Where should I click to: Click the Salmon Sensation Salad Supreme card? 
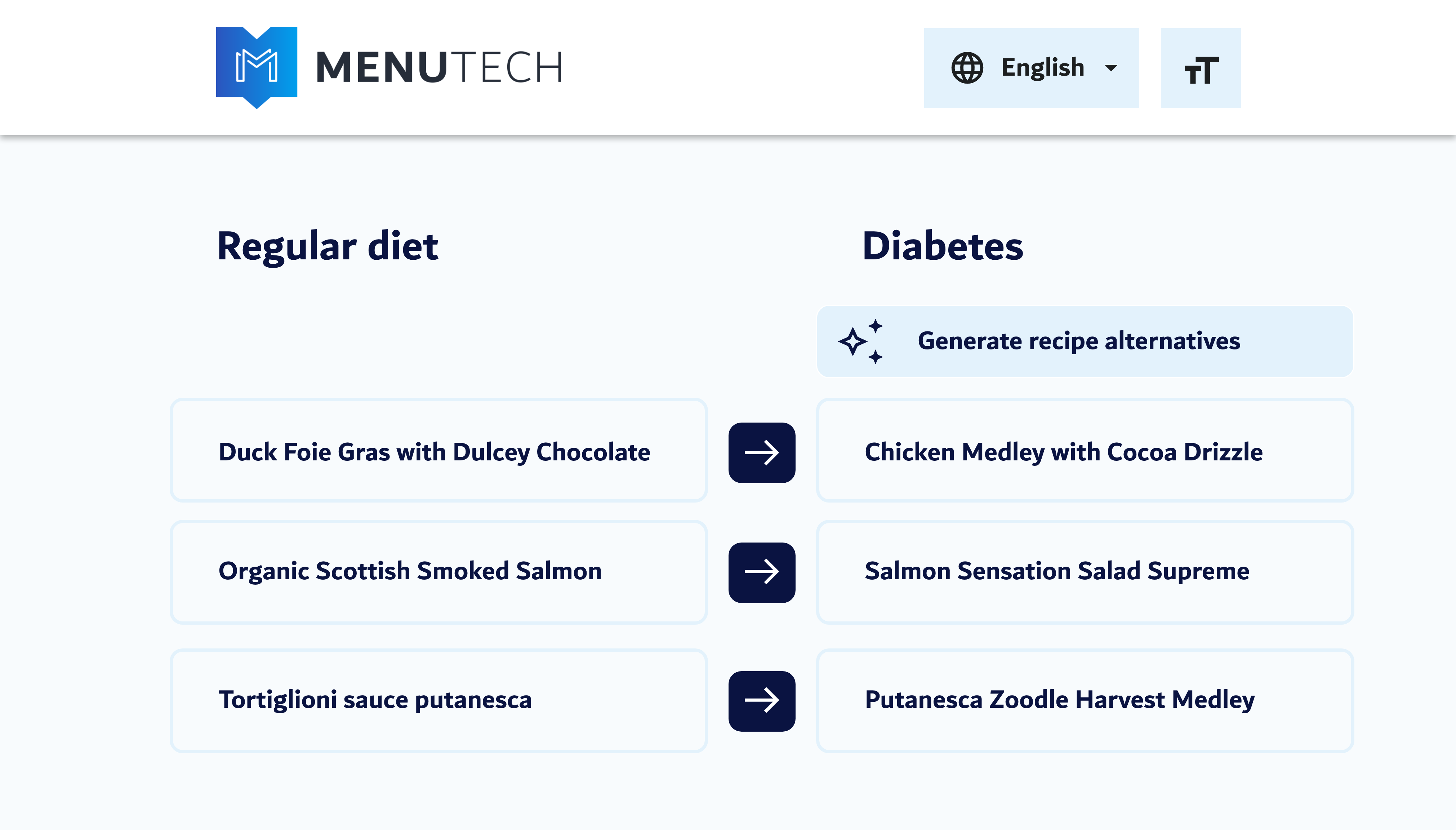pos(1085,571)
